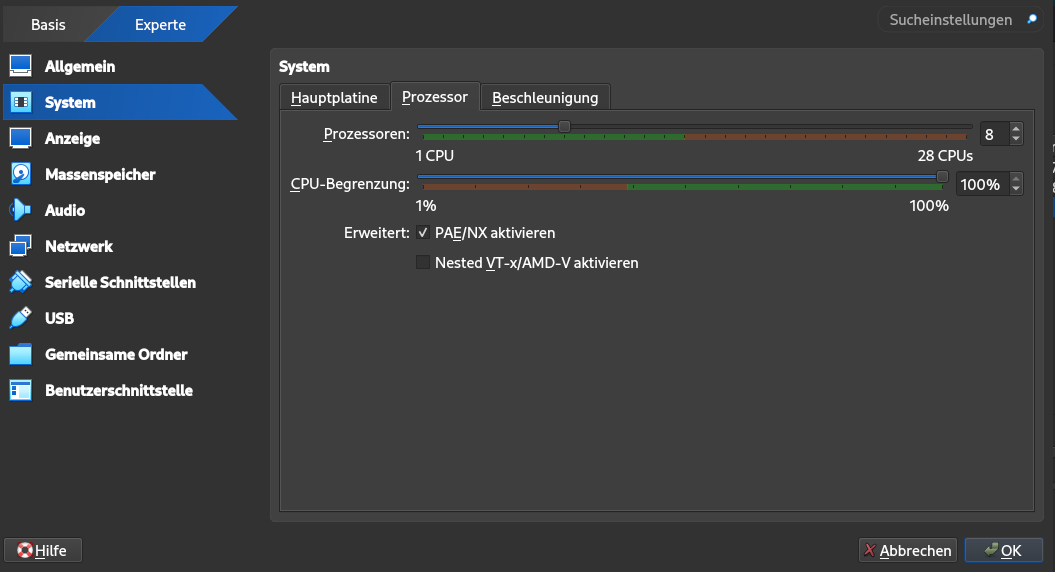The width and height of the screenshot is (1055, 572).
Task: Enable Nested VT-x/AMD-V aktivieren checkbox
Action: (x=423, y=262)
